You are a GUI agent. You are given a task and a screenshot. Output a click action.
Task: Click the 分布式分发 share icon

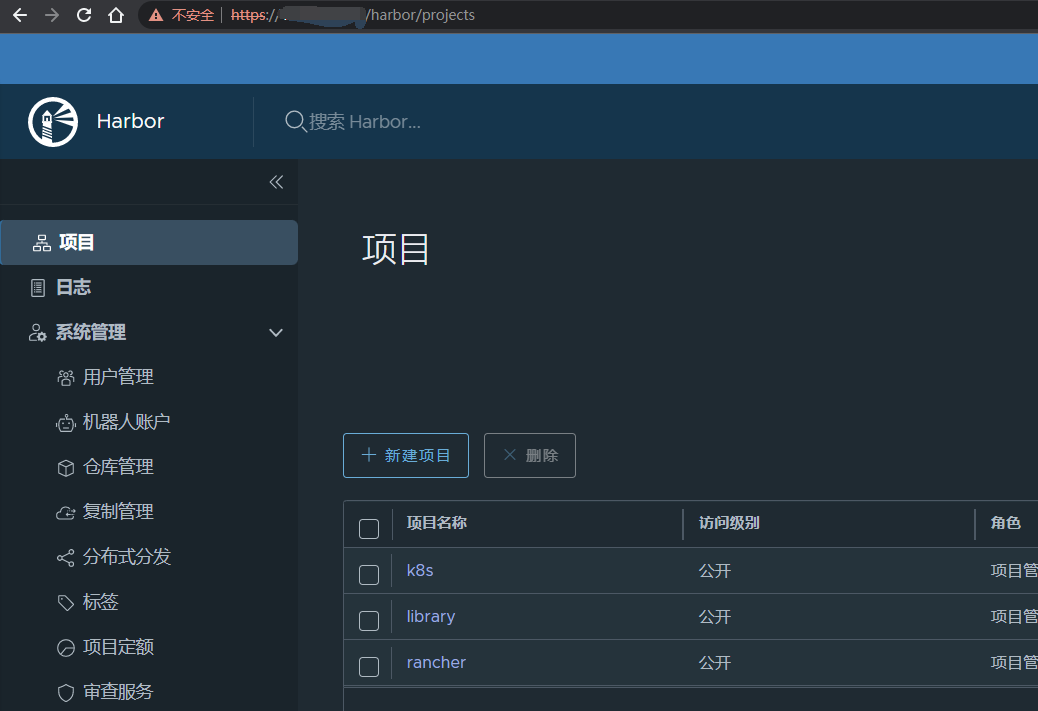(x=66, y=558)
